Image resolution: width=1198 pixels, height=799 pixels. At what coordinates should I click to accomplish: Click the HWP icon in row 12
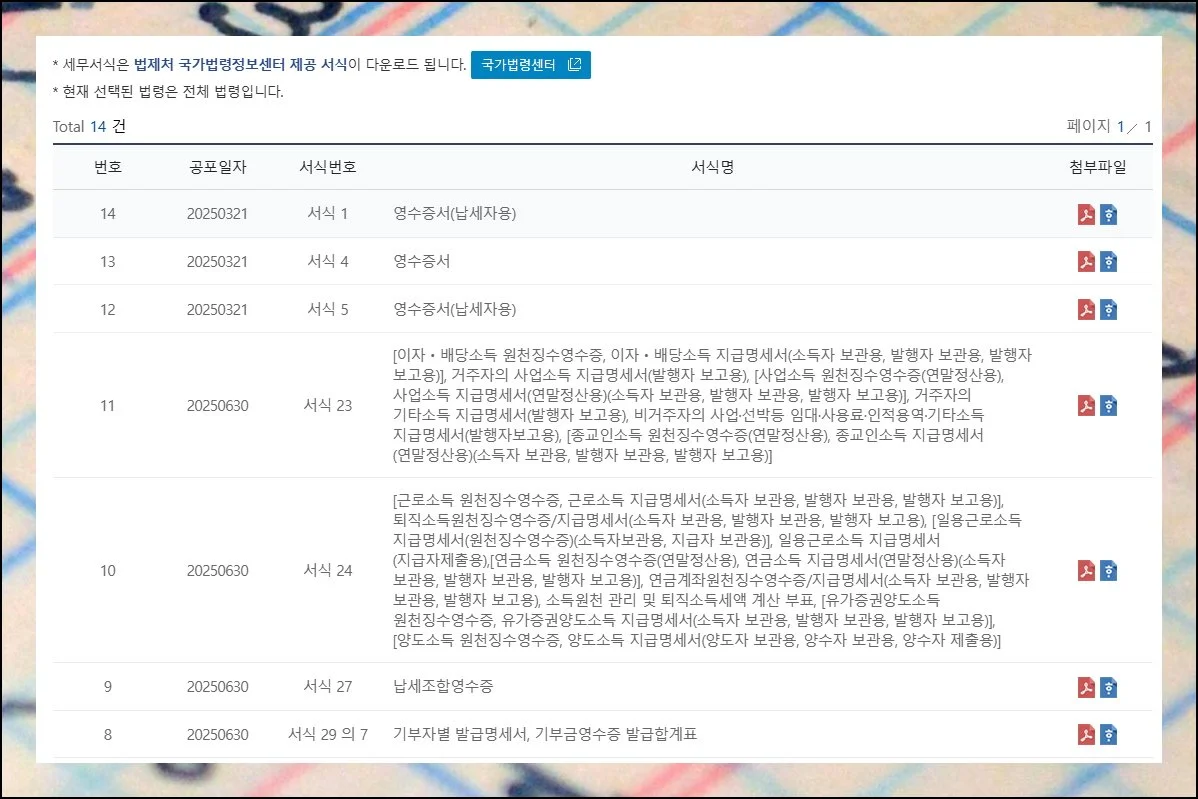[1108, 310]
